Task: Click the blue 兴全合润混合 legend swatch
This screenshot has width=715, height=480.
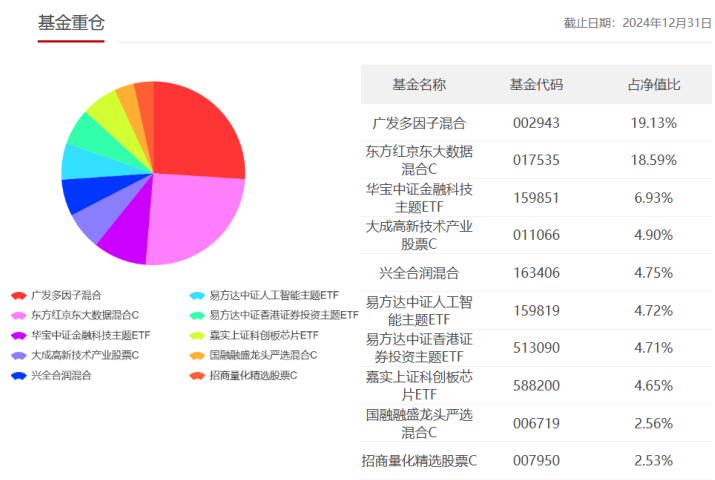Action: coord(19,376)
